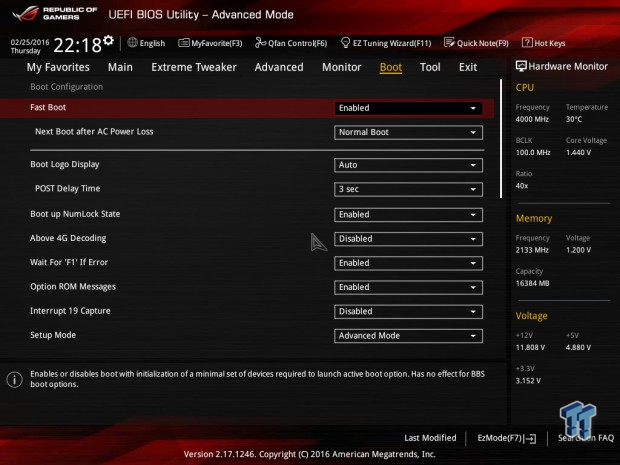Switch to the Main tab
Viewport: 620px width, 465px height.
120,67
